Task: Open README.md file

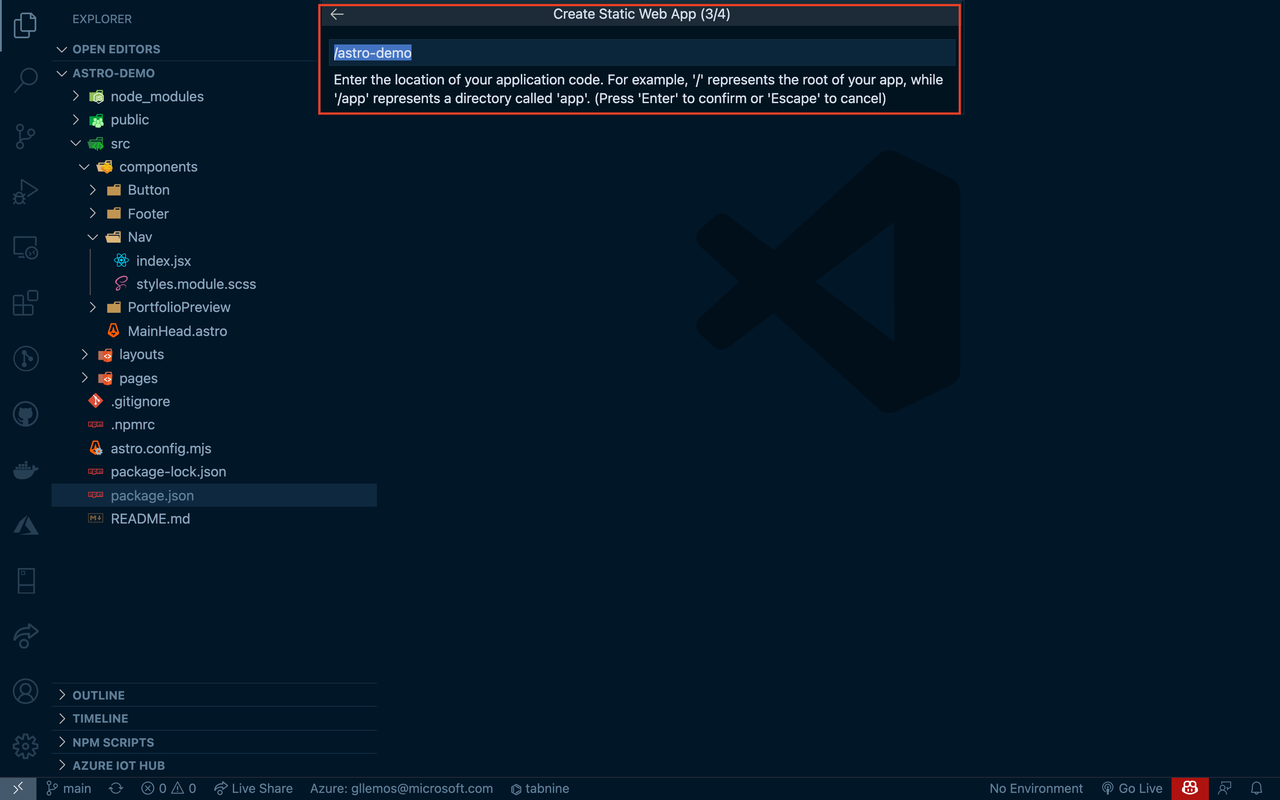Action: tap(214, 518)
